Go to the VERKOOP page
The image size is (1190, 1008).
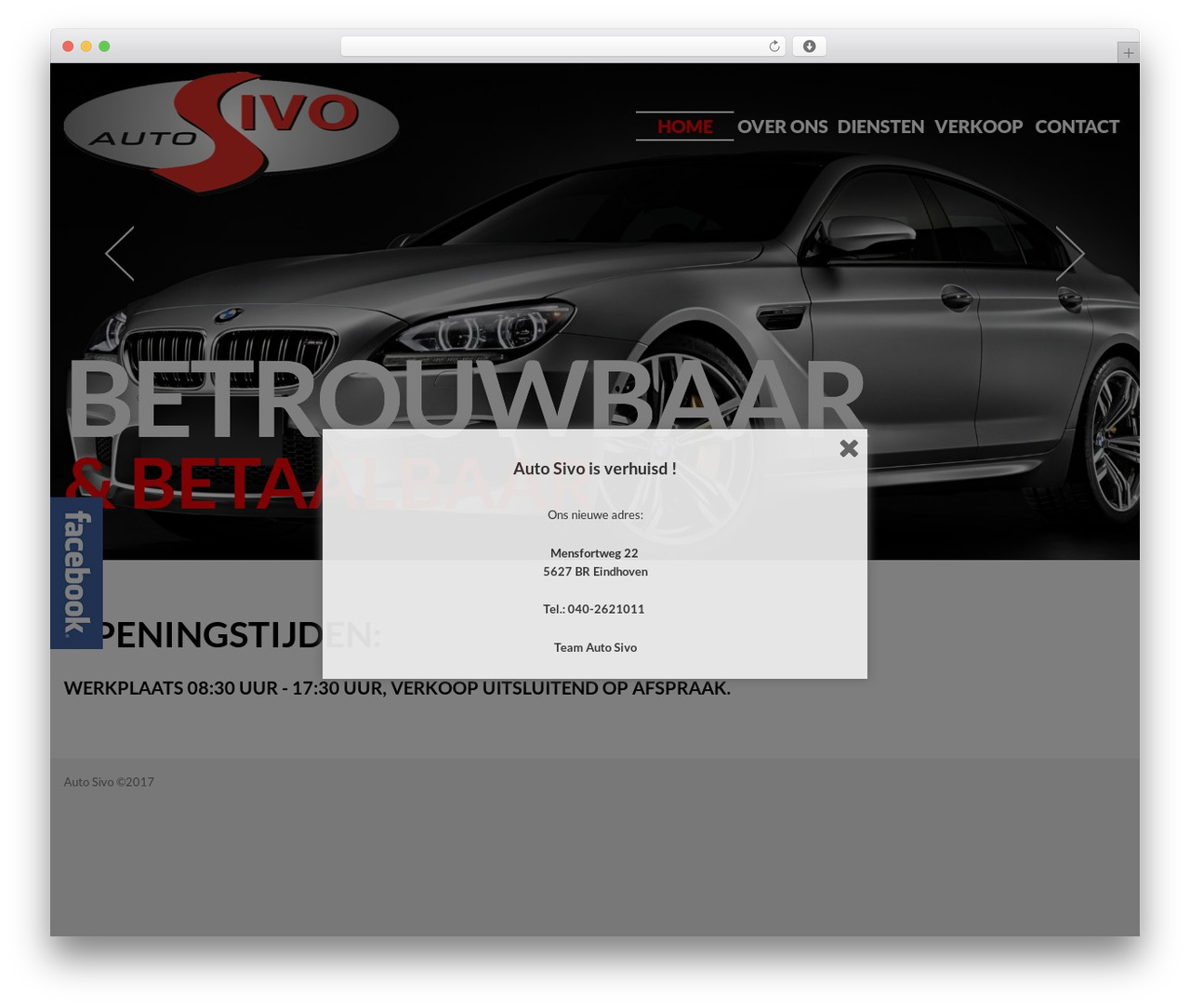click(x=978, y=126)
